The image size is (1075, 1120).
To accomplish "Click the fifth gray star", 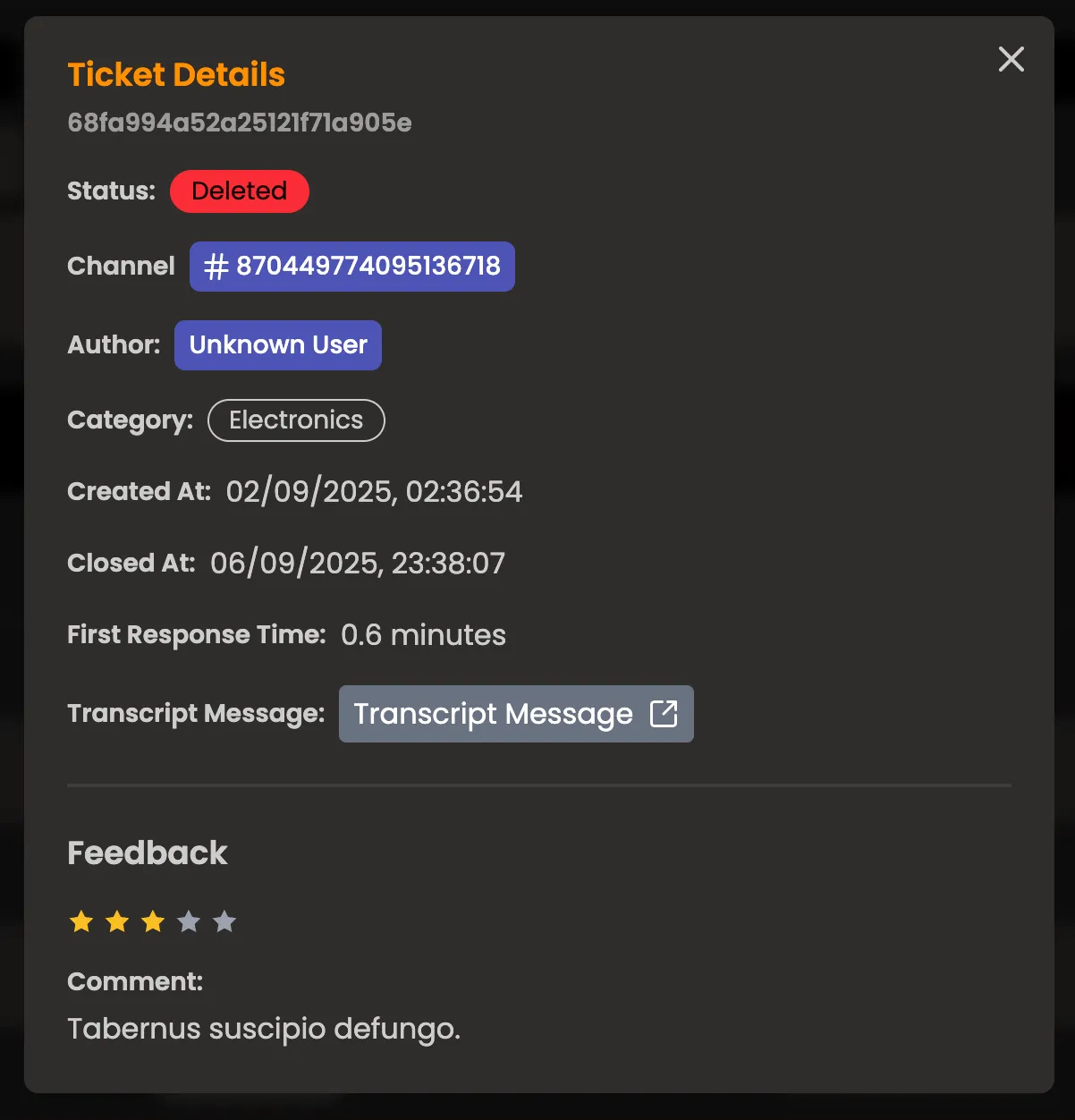I will pos(224,921).
